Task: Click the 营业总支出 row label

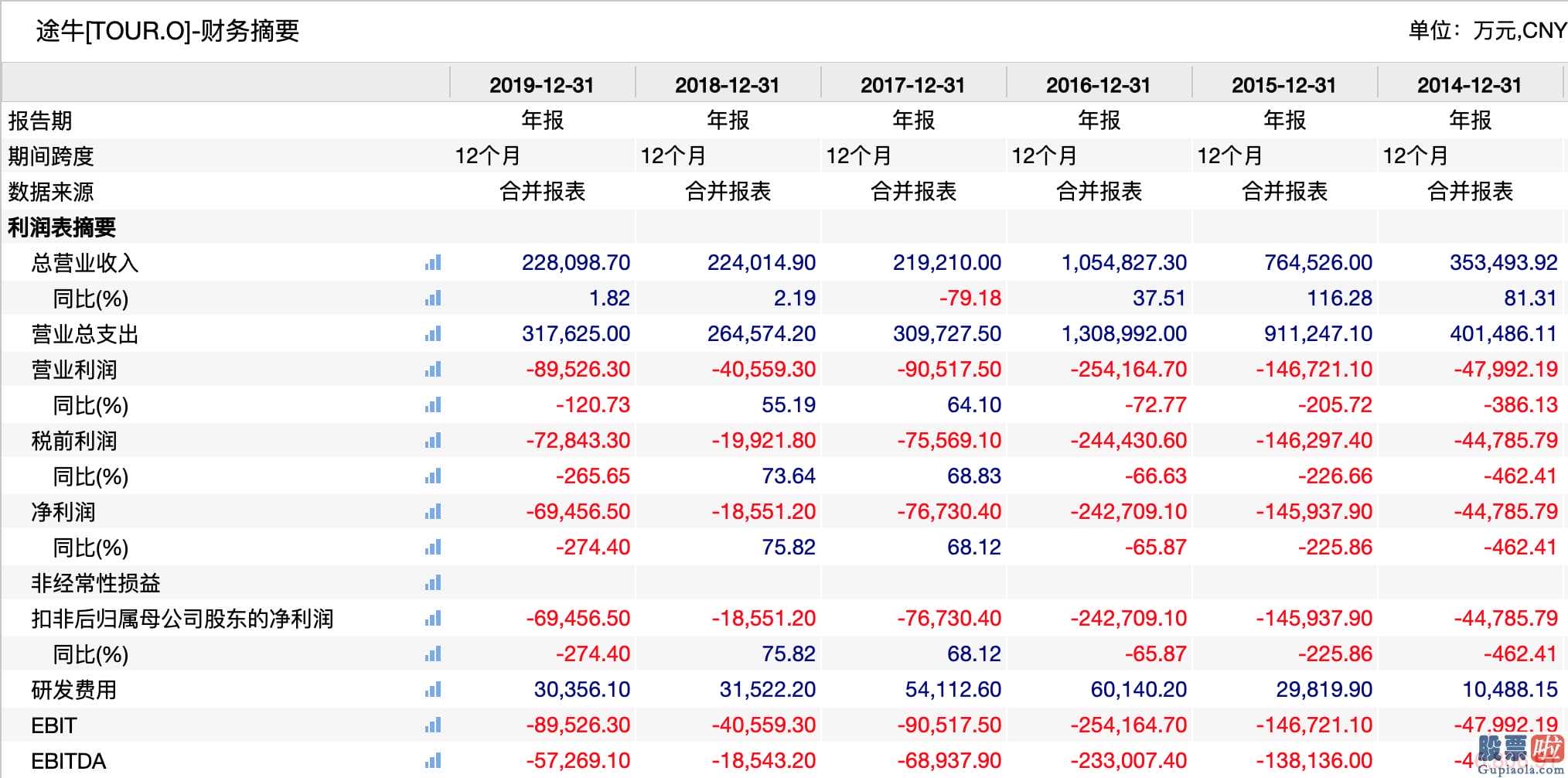Action: click(85, 334)
